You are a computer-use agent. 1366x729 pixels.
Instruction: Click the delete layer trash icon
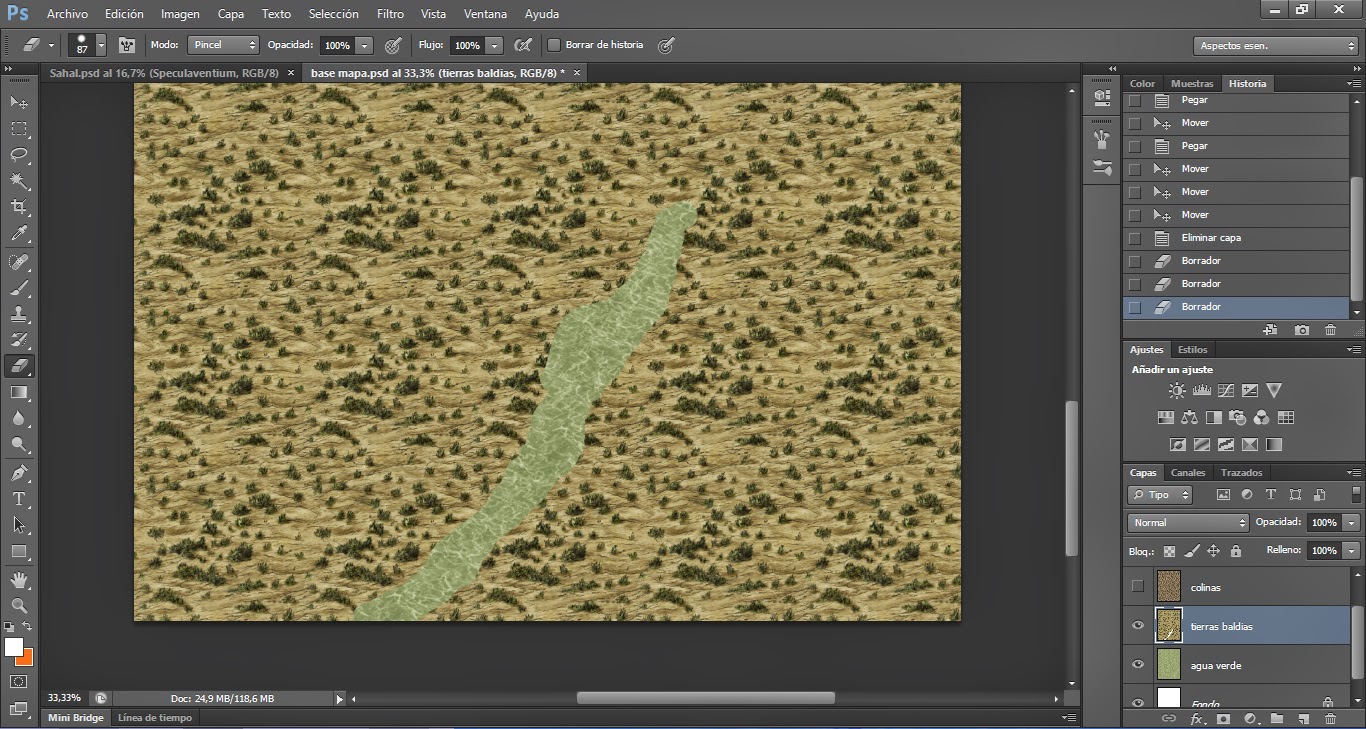1330,718
